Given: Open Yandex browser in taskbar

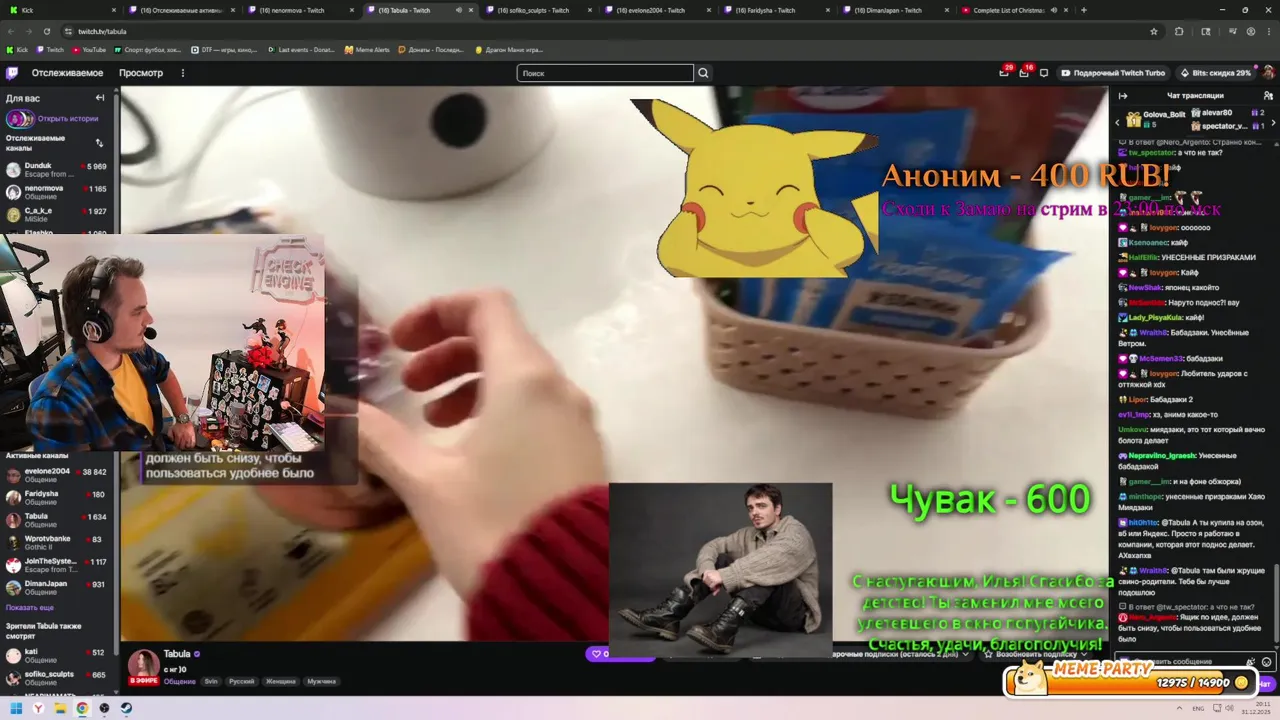Looking at the screenshot, I should 38,708.
